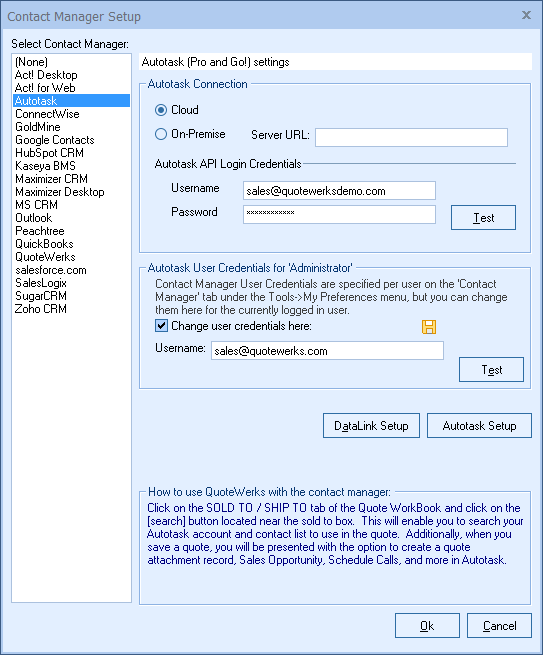Image resolution: width=543 pixels, height=655 pixels.
Task: Pick Peachtree in the list
Action: (x=71, y=231)
